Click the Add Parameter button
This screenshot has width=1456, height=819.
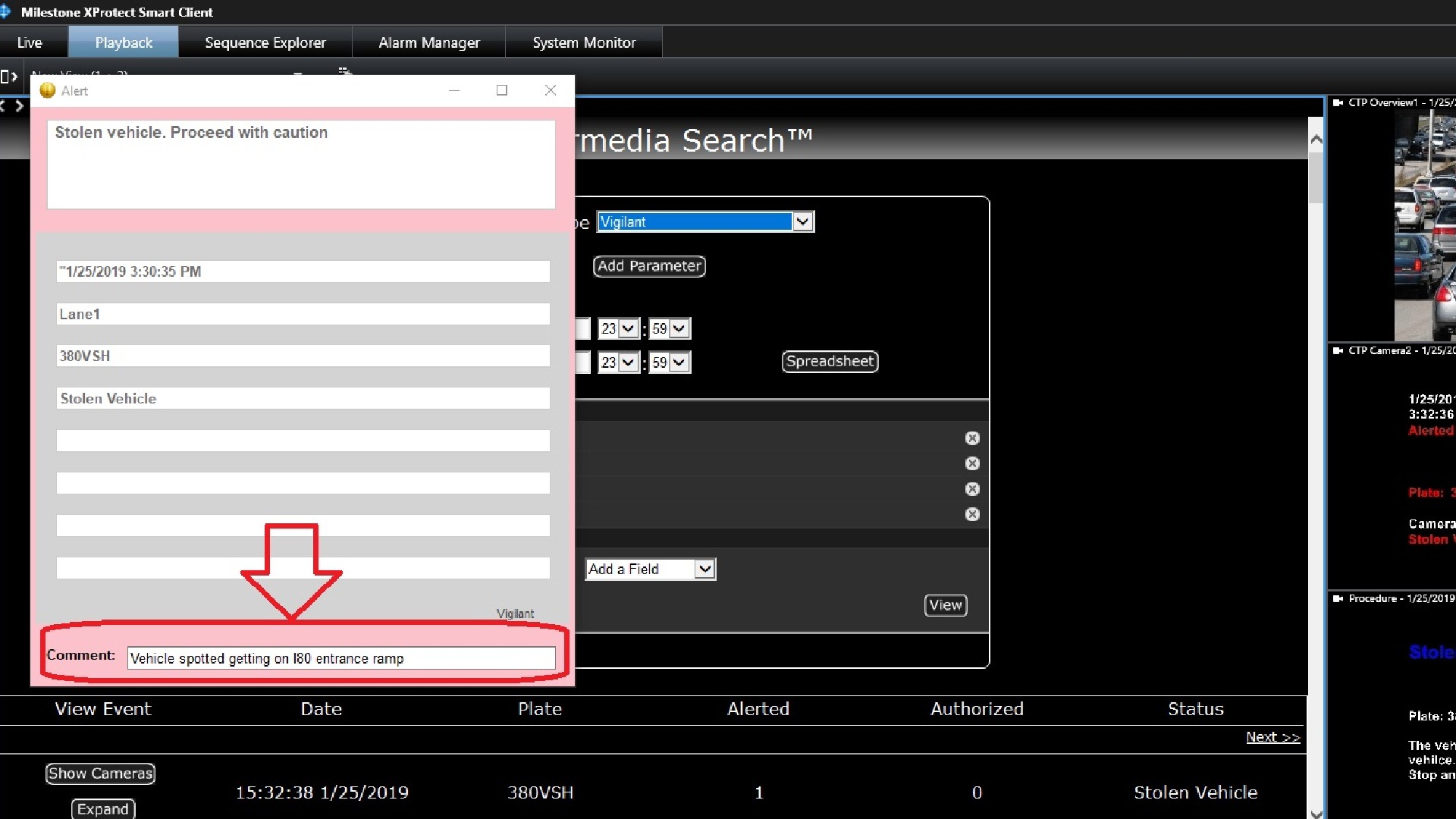point(649,266)
